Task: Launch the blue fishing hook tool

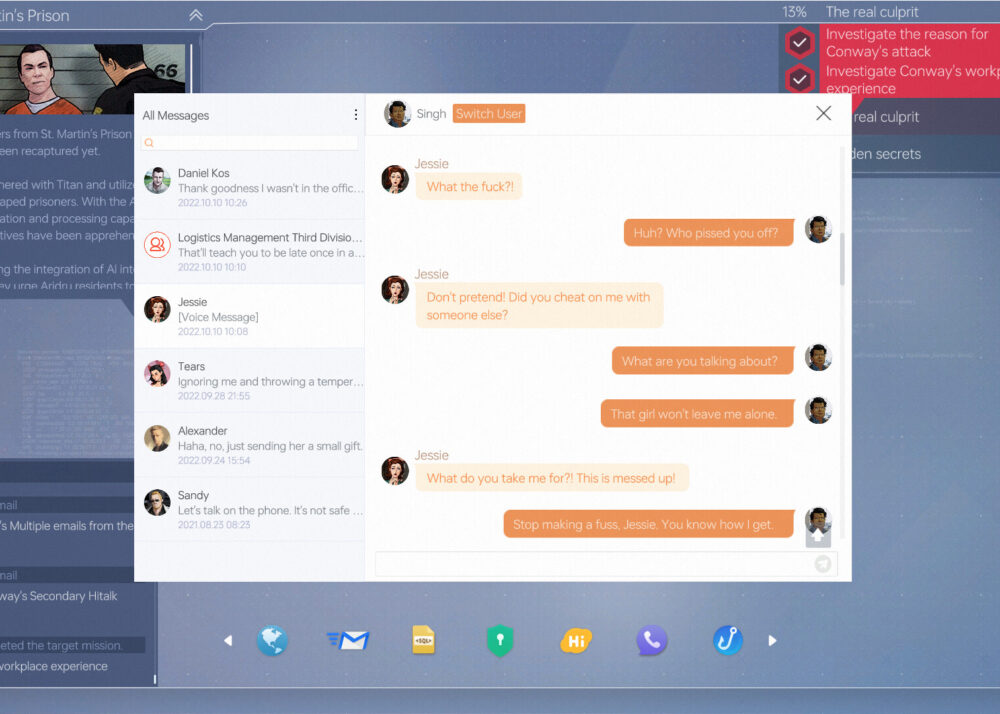Action: pyautogui.click(x=728, y=640)
